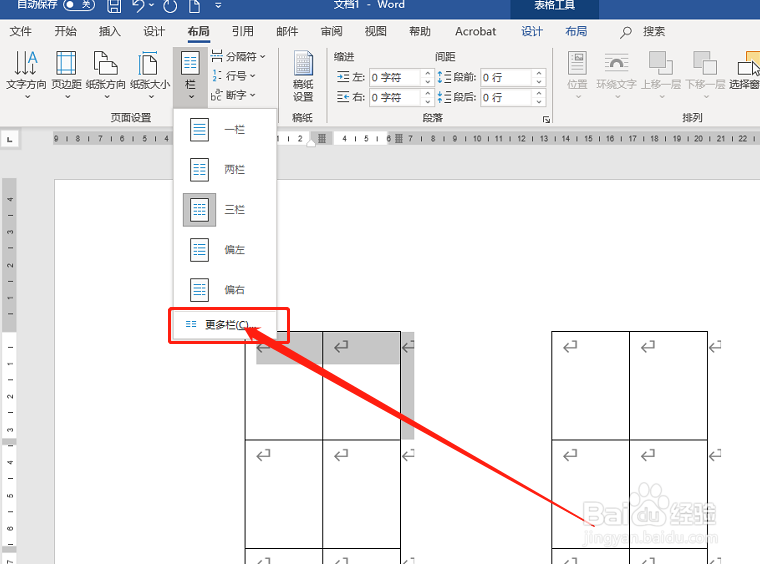Switch to the 帮助 ribbon tab

420,31
